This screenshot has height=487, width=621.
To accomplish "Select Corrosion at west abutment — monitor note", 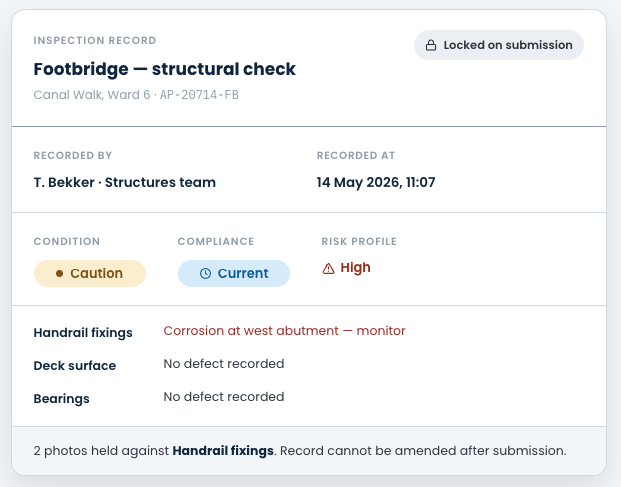I will (x=284, y=331).
